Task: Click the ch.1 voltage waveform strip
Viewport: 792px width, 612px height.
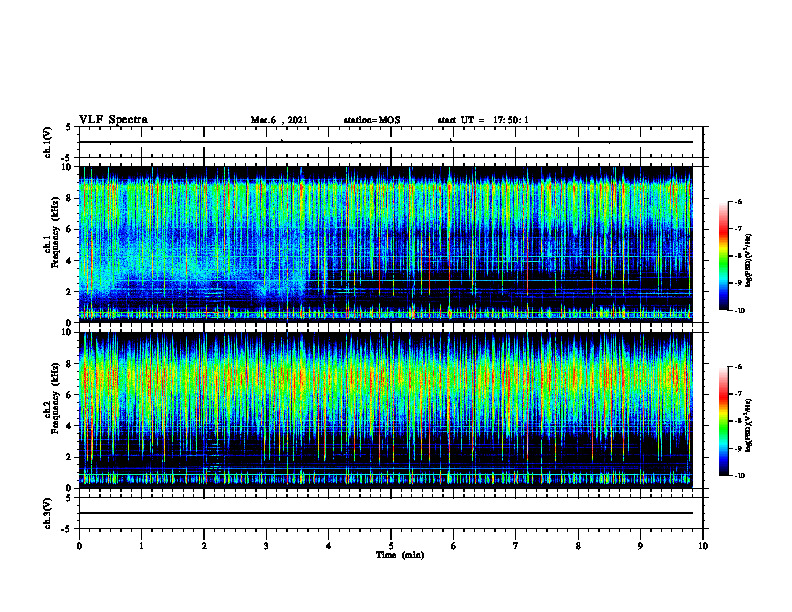Action: coord(391,142)
